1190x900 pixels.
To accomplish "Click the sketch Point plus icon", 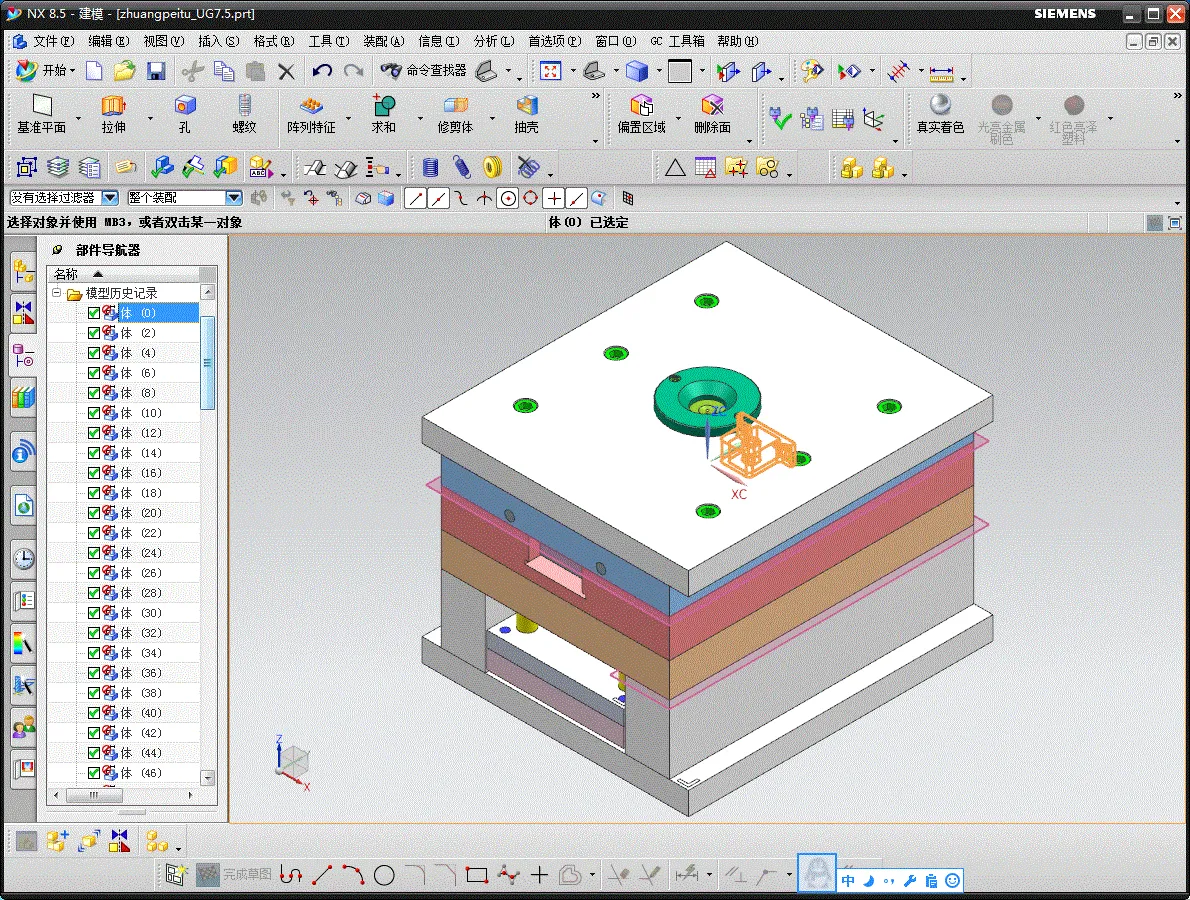I will click(539, 875).
